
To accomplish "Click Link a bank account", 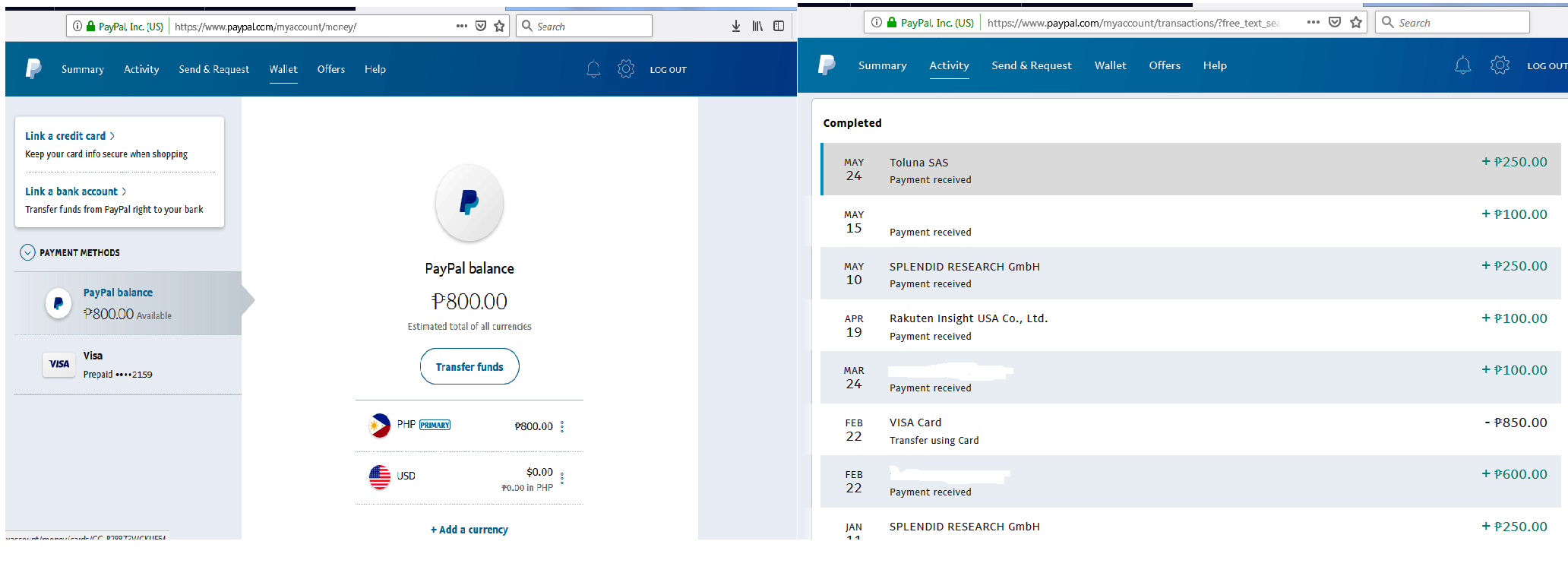I will (x=76, y=191).
